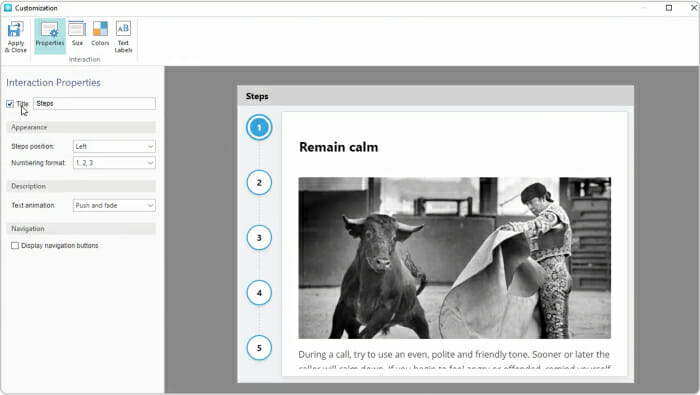Open the Text animation dropdown
700x395 pixels.
point(114,205)
